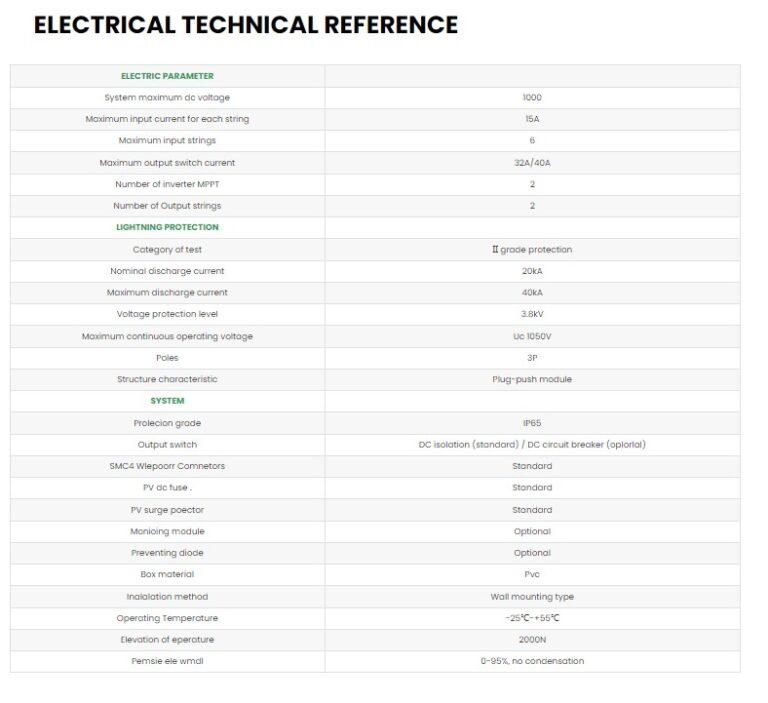768x703 pixels.
Task: Select the System section header
Action: pos(167,401)
